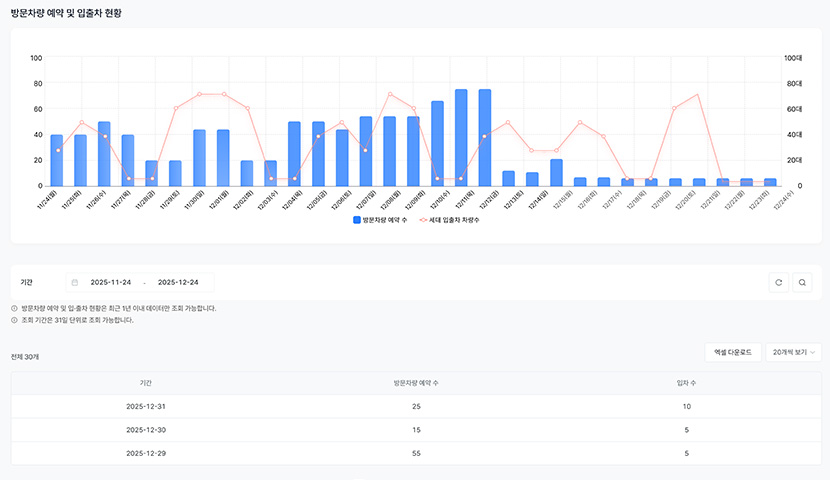Click info icon beside the 31일 단위 notice
830x480 pixels.
pyautogui.click(x=14, y=320)
